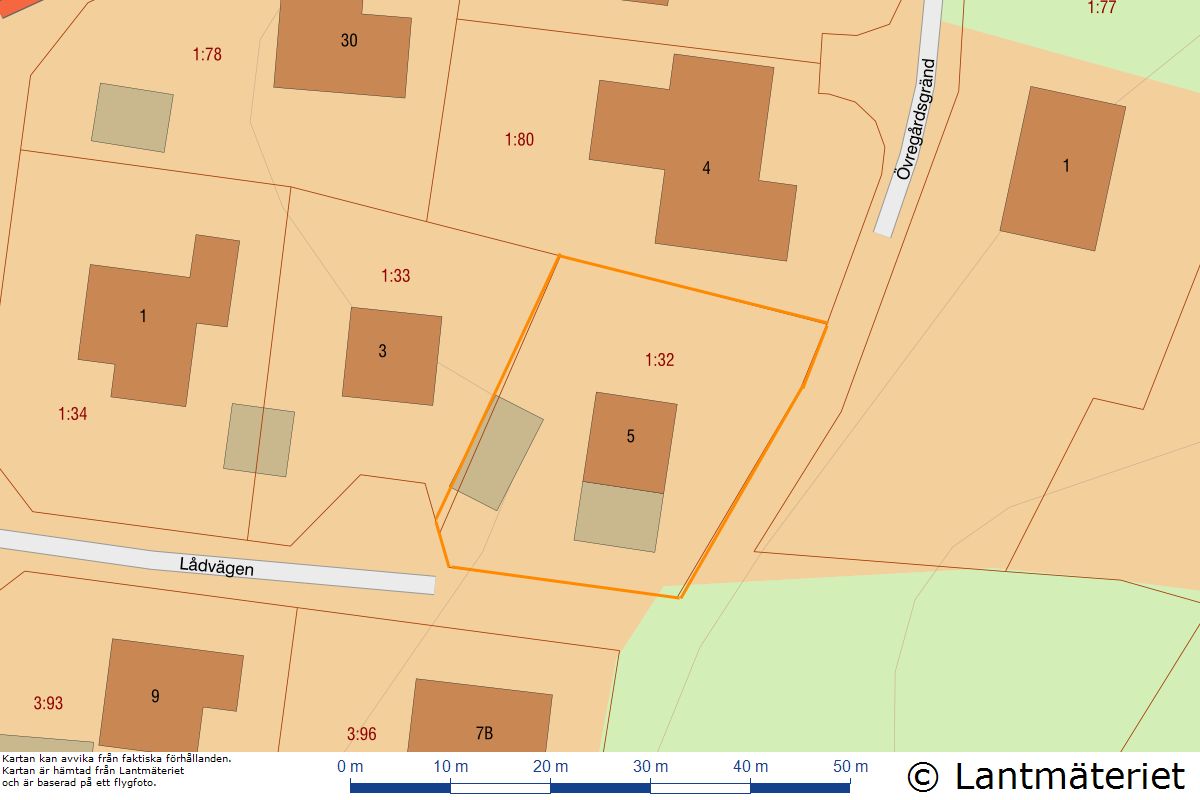Select the parcel label 3:96
1200x800 pixels.
click(x=362, y=734)
